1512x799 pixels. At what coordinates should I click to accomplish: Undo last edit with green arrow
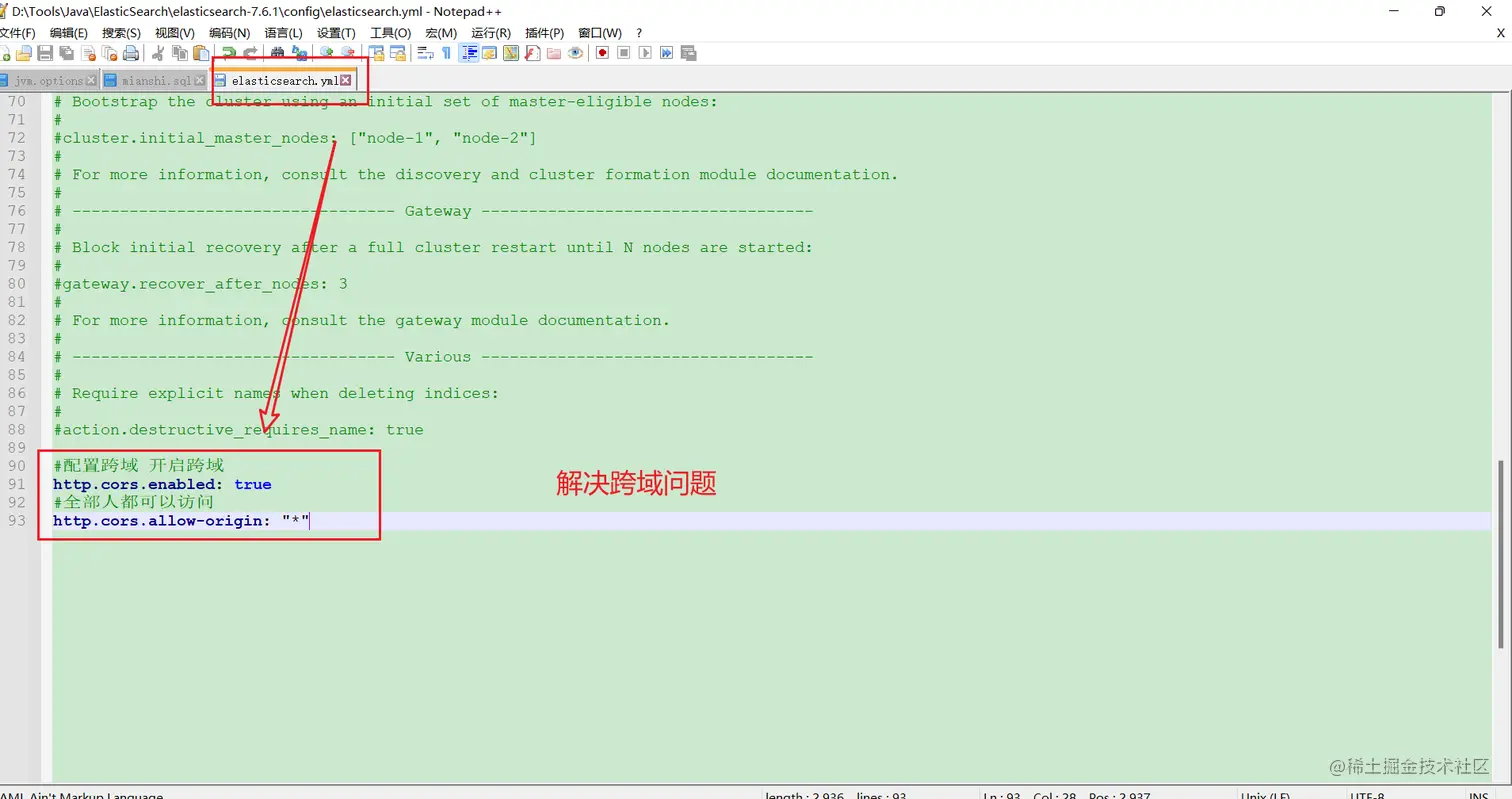click(229, 53)
